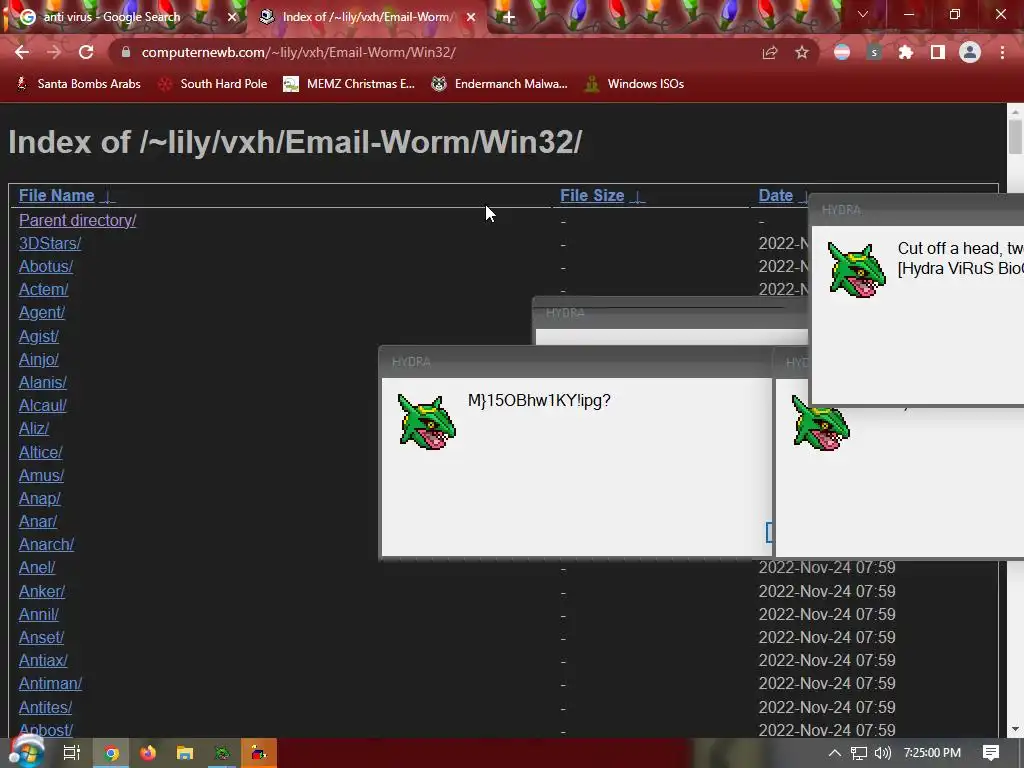Open Parent directory/ link
The image size is (1024, 768).
point(78,220)
